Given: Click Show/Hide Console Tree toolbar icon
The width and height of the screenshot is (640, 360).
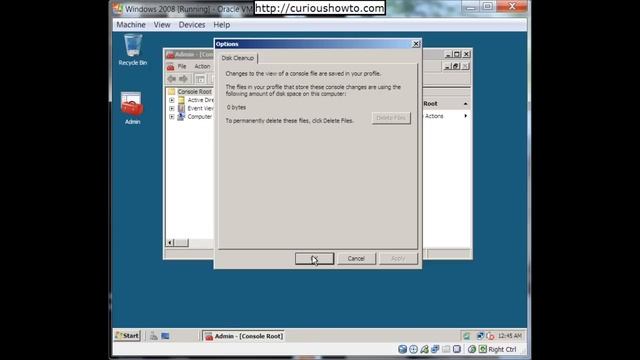Looking at the screenshot, I should coord(200,79).
